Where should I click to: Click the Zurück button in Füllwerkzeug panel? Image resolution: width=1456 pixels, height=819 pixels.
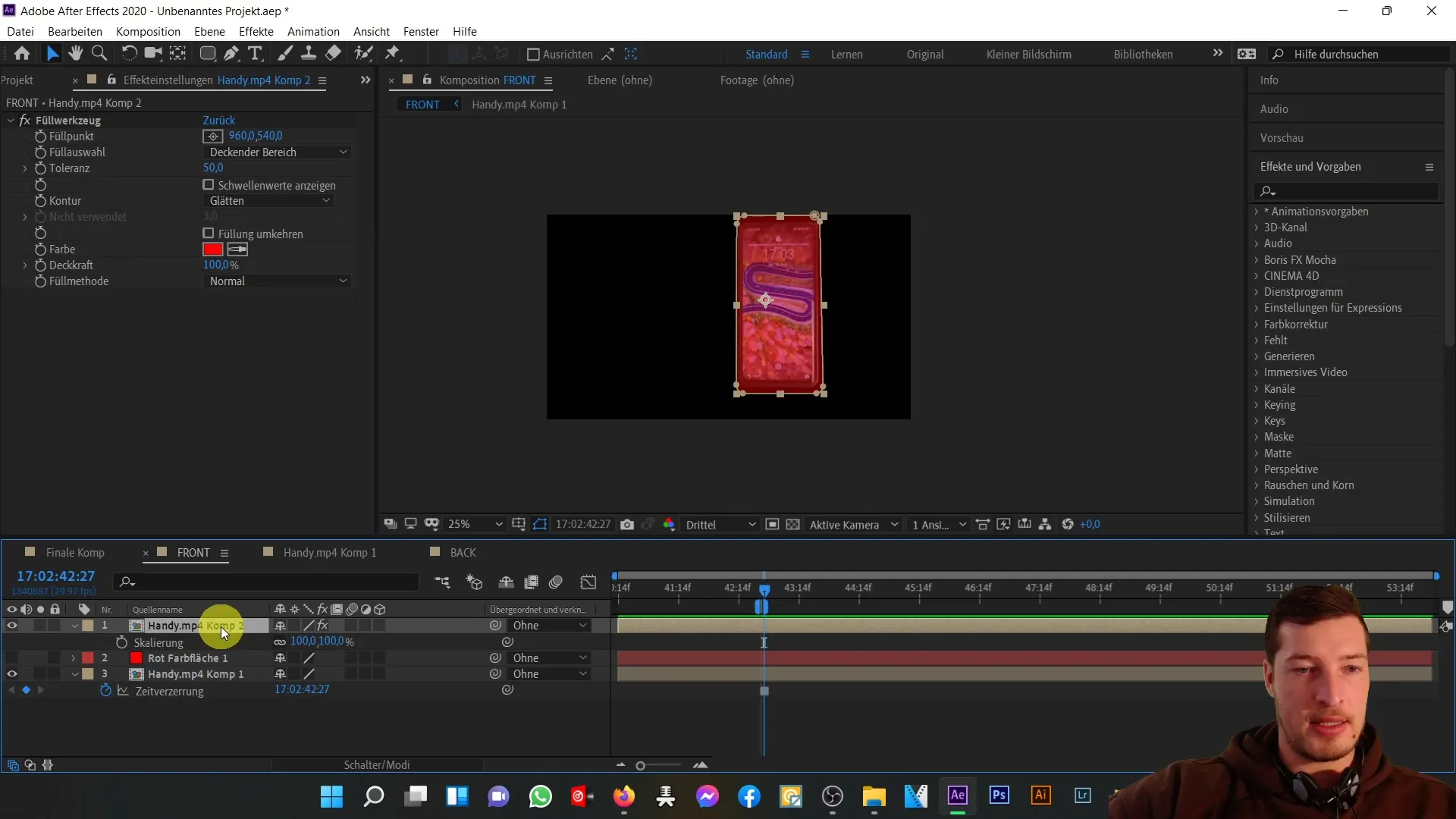point(219,120)
